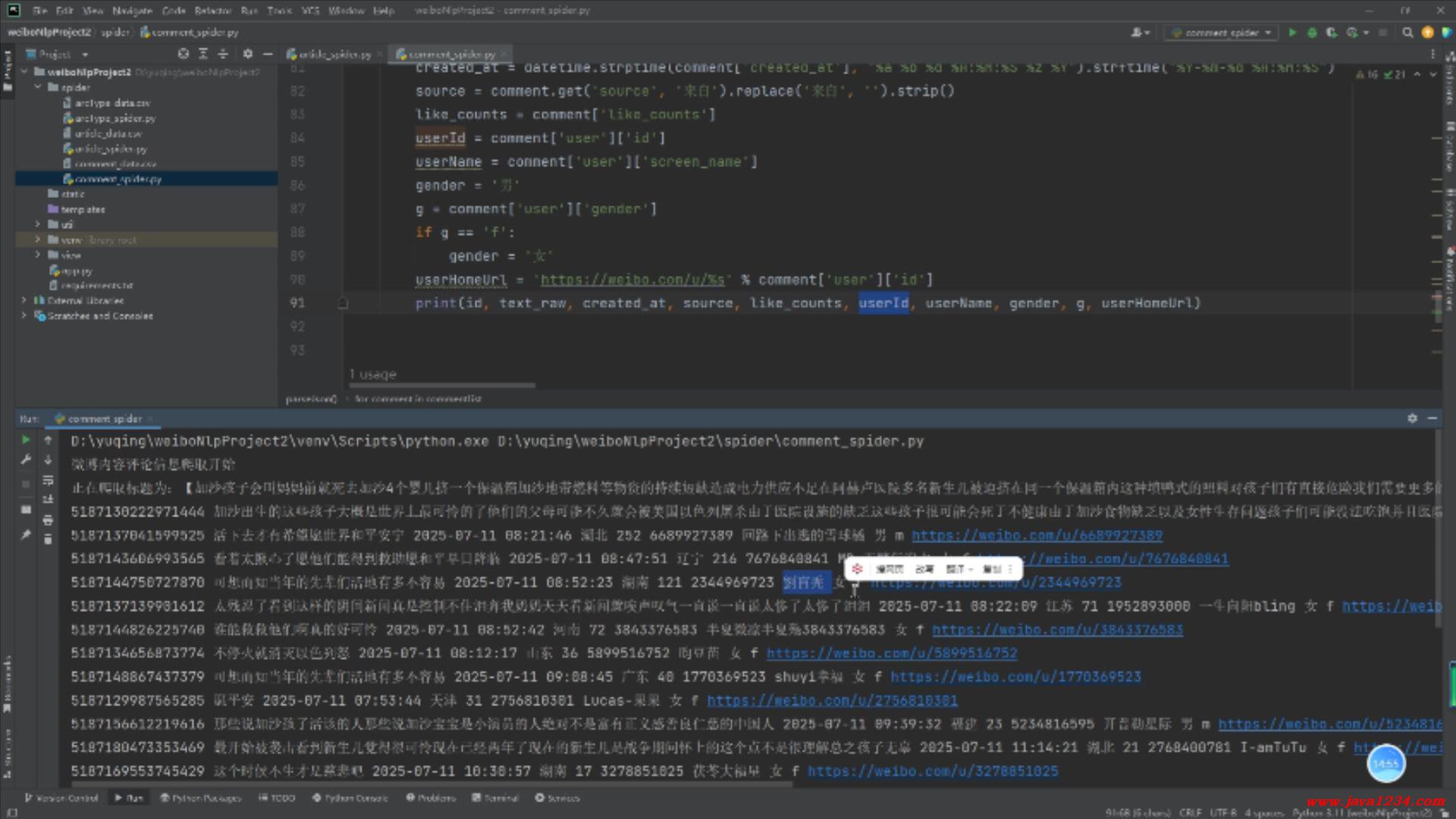Open Terminal tool window button
This screenshot has height=819, width=1456.
coord(495,798)
